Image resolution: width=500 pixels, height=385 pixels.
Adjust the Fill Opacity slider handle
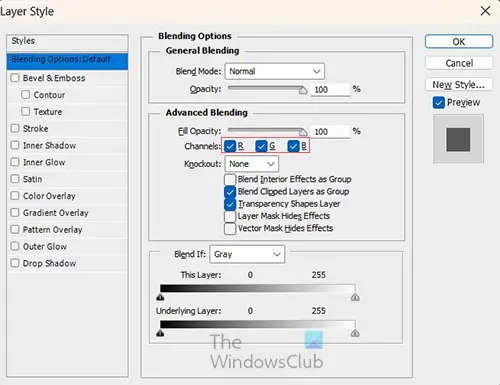[x=303, y=132]
